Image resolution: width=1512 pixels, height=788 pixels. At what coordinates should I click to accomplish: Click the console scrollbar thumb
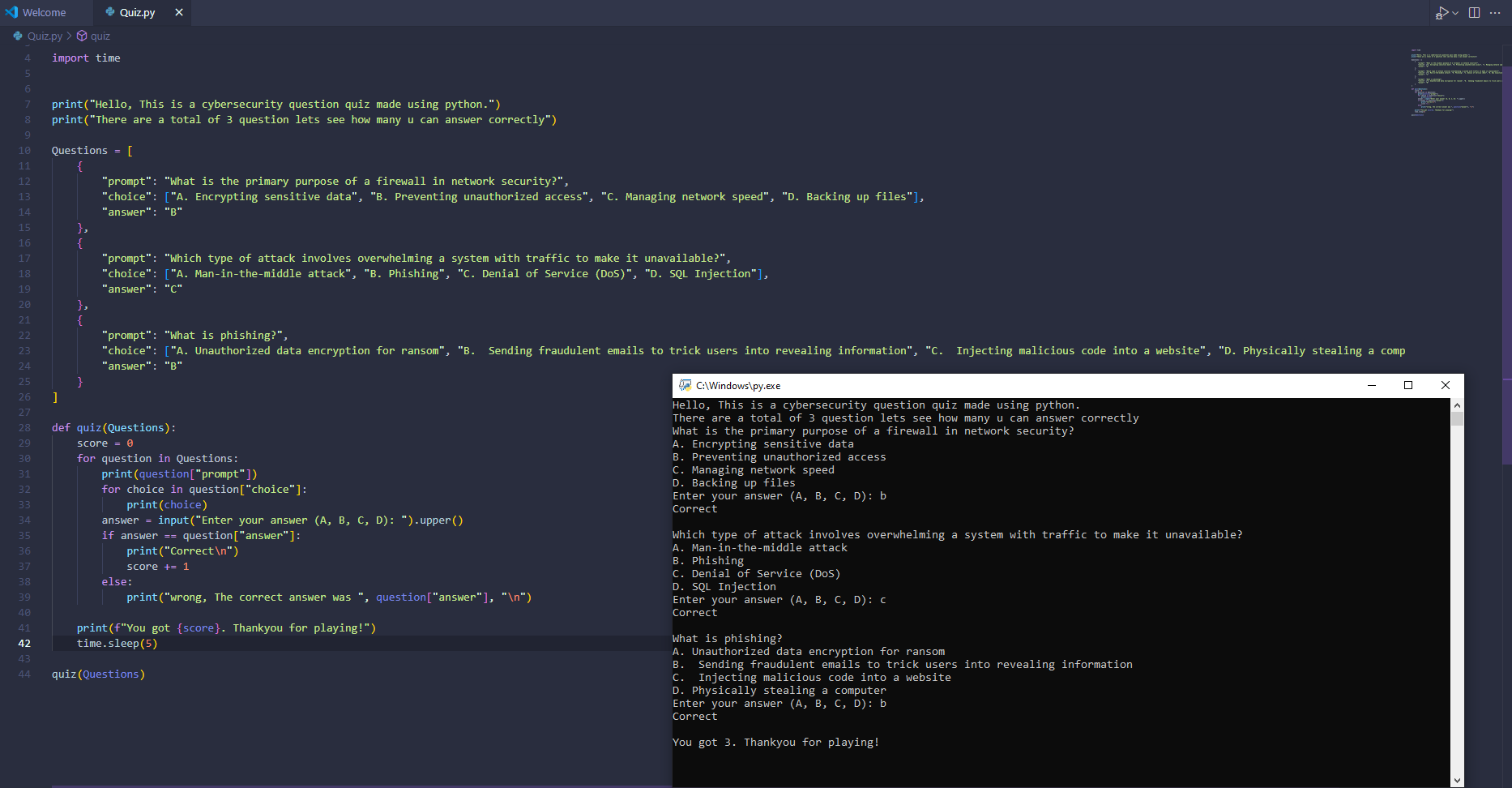click(x=1457, y=419)
